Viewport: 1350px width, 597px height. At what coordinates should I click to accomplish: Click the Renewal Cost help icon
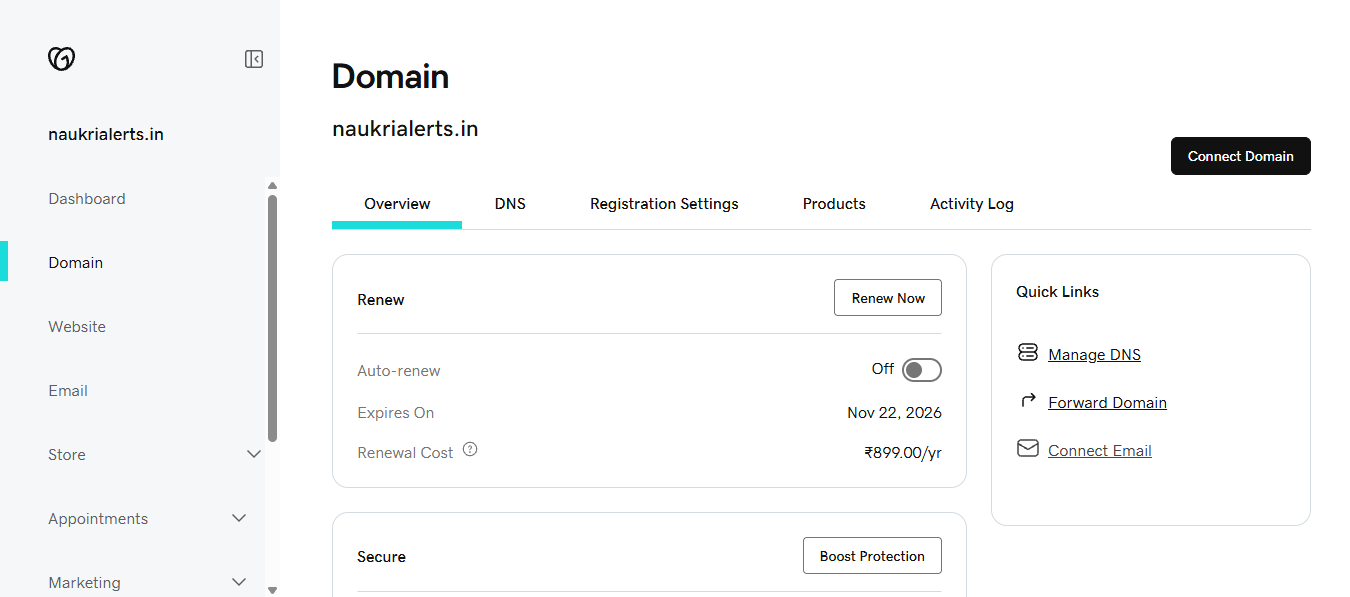point(470,450)
